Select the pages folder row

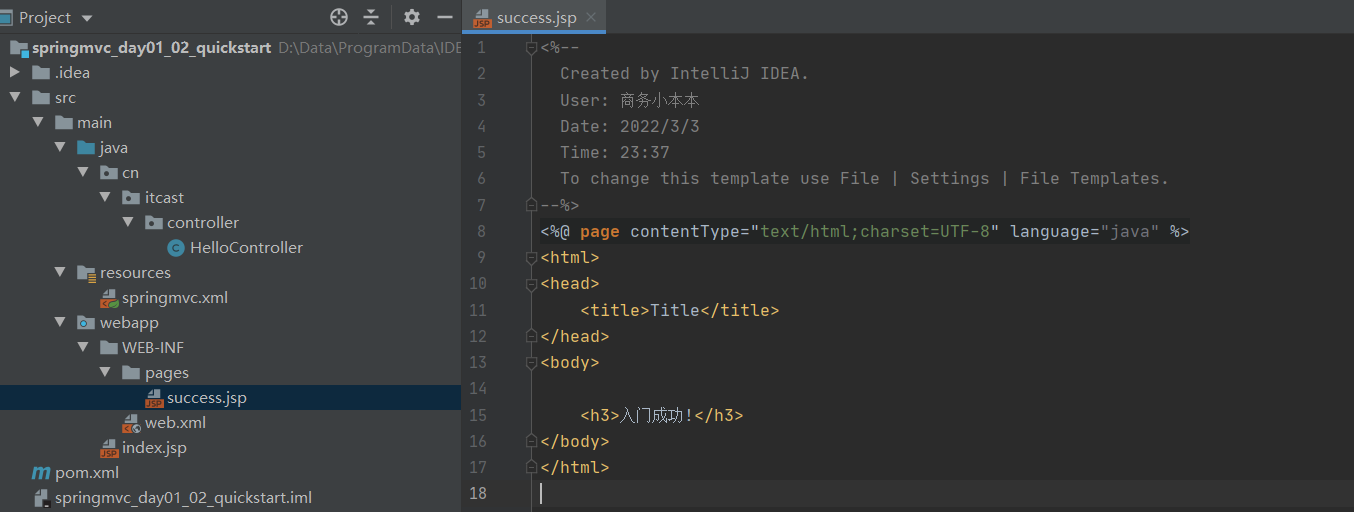[x=230, y=372]
